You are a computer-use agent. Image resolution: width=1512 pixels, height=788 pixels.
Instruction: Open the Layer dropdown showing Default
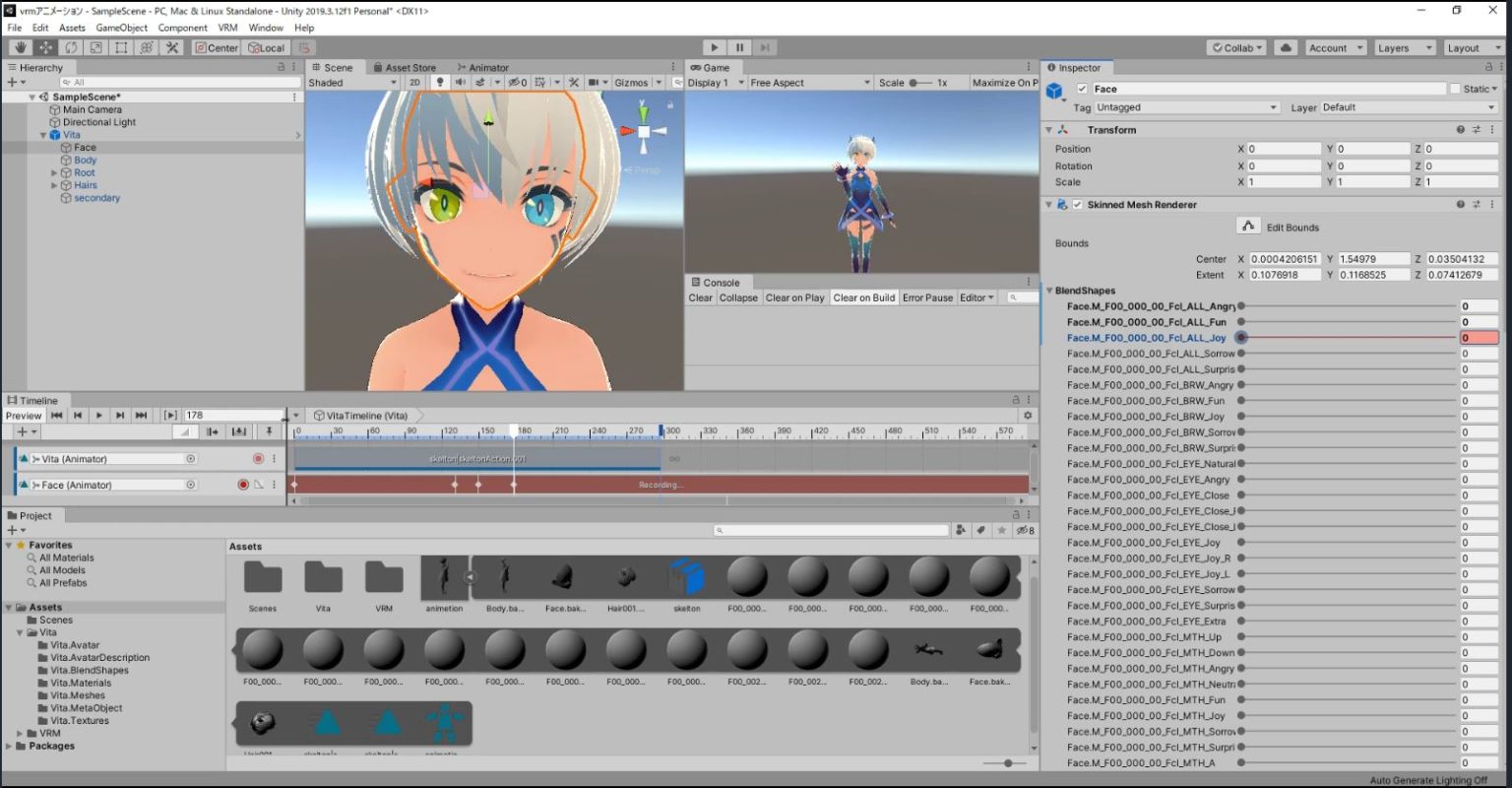(1409, 107)
